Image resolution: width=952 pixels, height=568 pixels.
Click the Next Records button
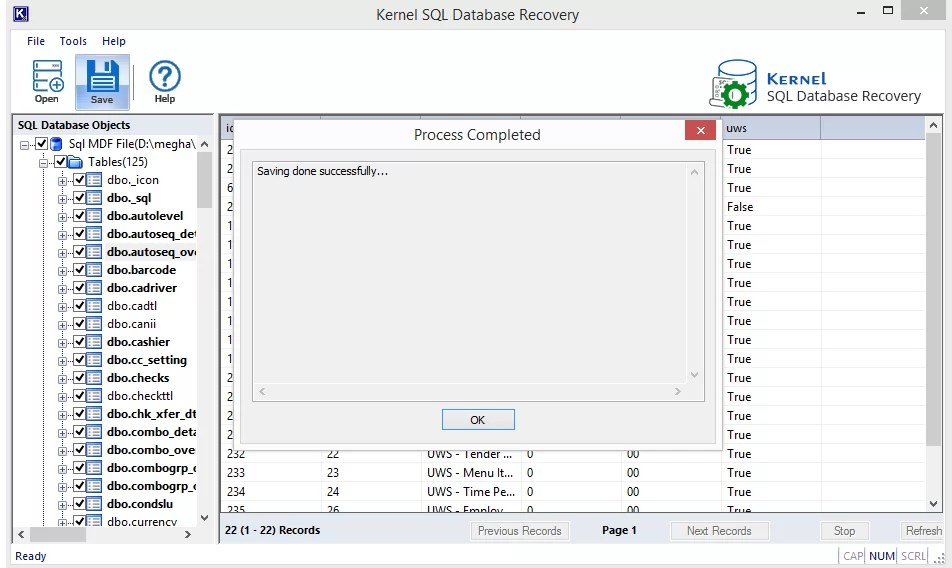tap(719, 531)
